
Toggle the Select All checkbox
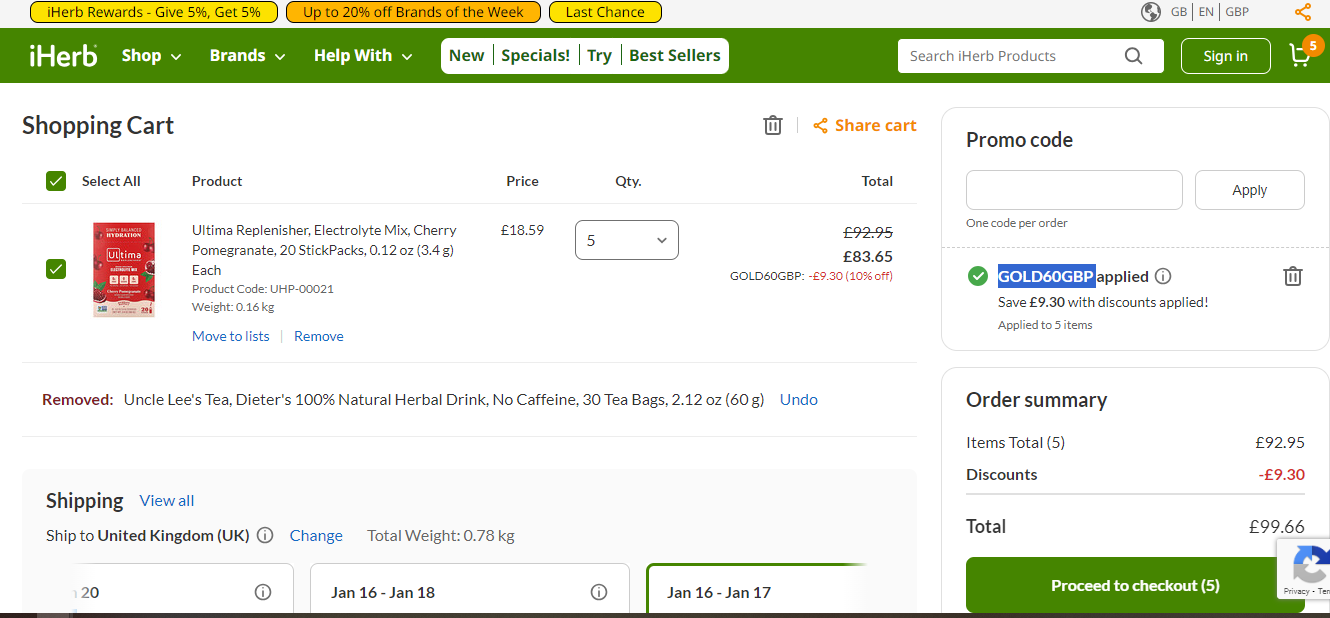point(56,181)
